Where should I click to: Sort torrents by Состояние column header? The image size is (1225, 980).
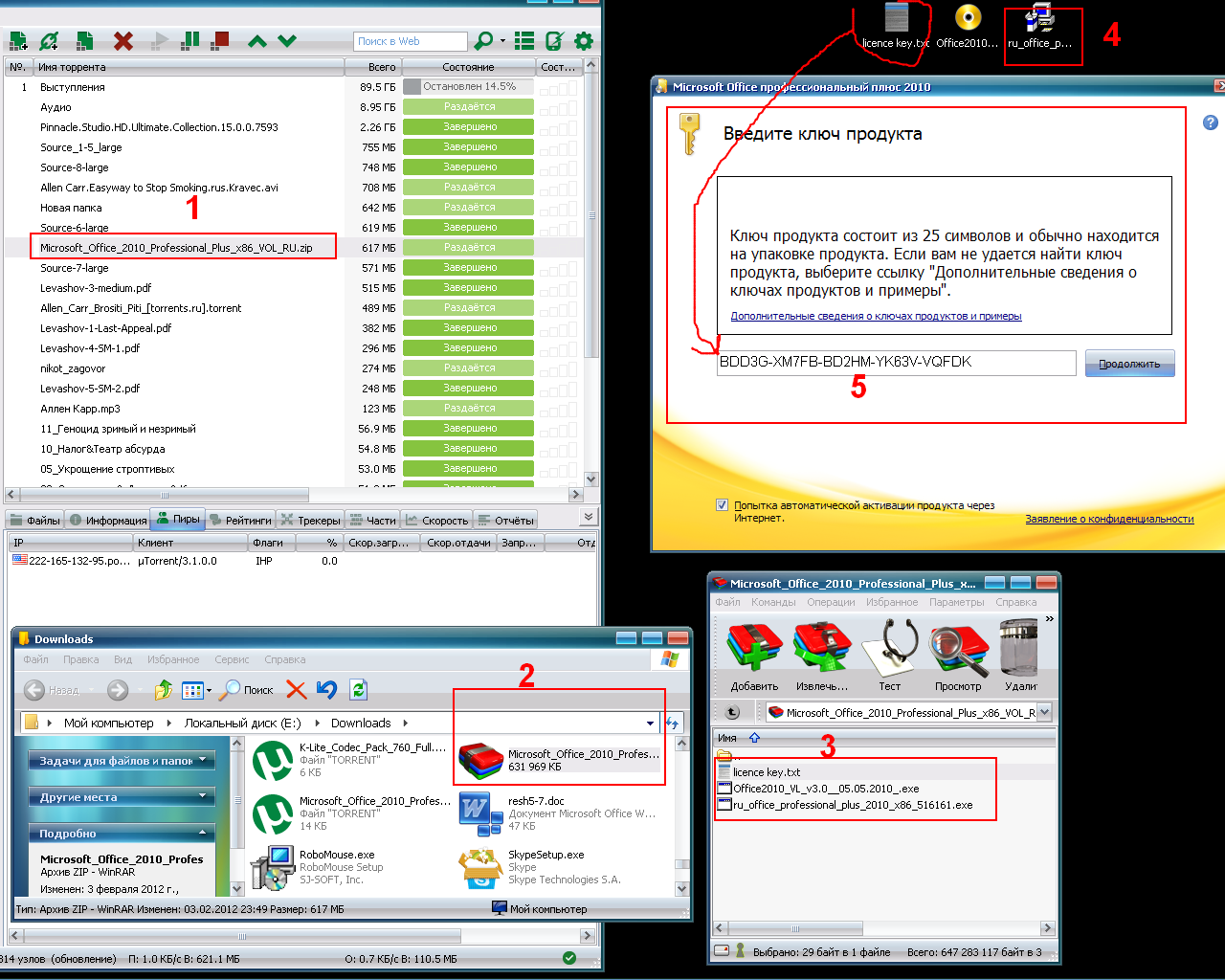(x=468, y=67)
